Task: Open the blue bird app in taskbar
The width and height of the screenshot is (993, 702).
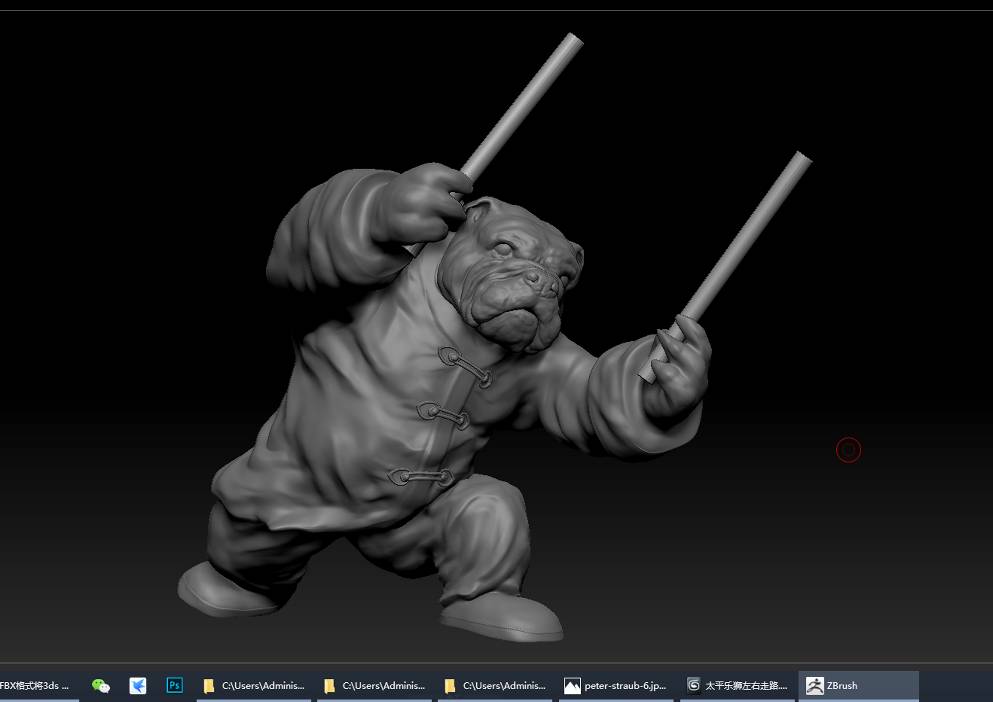Action: click(x=137, y=686)
